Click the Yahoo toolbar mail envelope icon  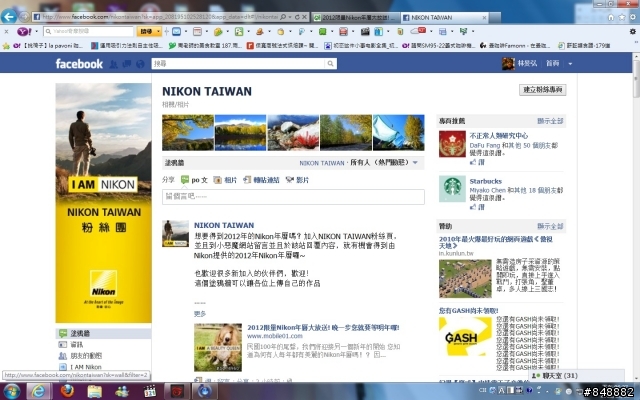click(x=176, y=31)
